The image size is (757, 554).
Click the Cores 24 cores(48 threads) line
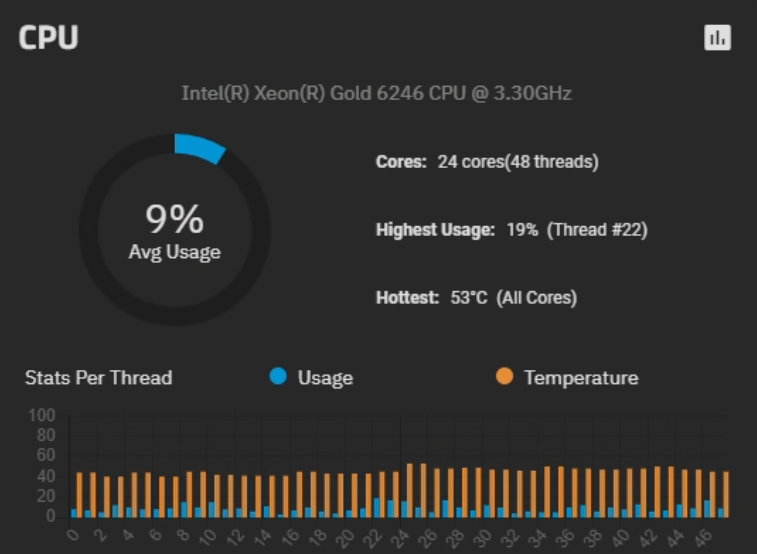pos(487,162)
